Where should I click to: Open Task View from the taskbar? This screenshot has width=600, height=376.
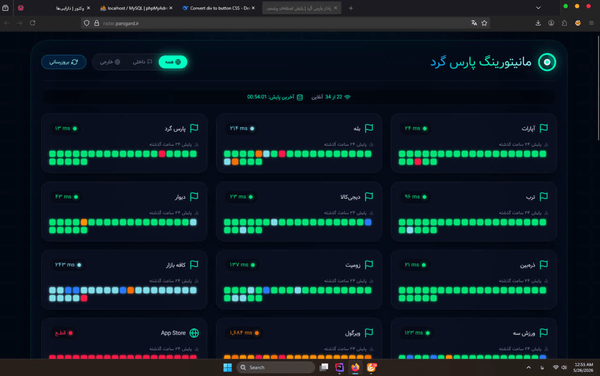coord(324,368)
